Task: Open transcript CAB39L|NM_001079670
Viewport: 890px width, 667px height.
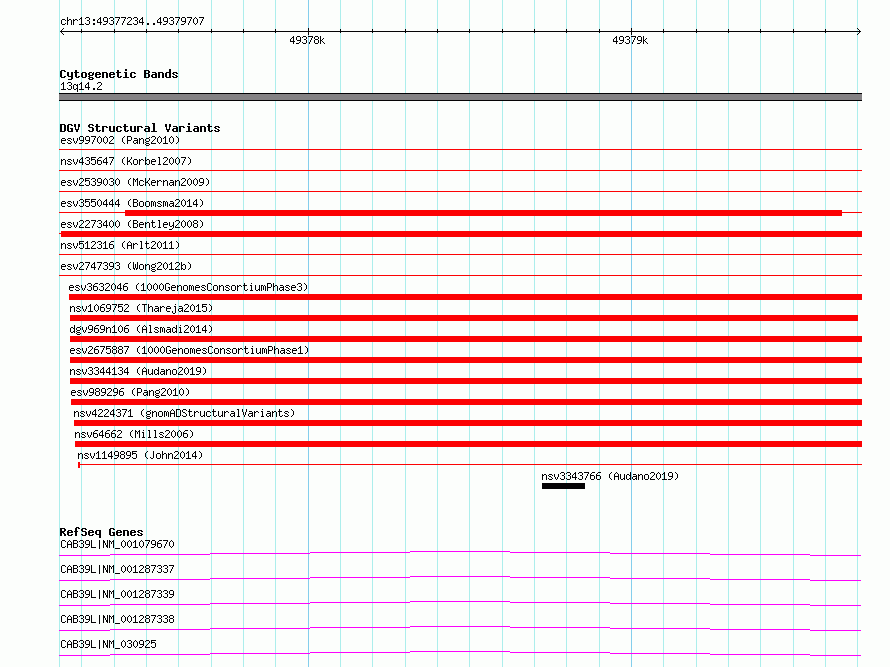Action: click(117, 544)
